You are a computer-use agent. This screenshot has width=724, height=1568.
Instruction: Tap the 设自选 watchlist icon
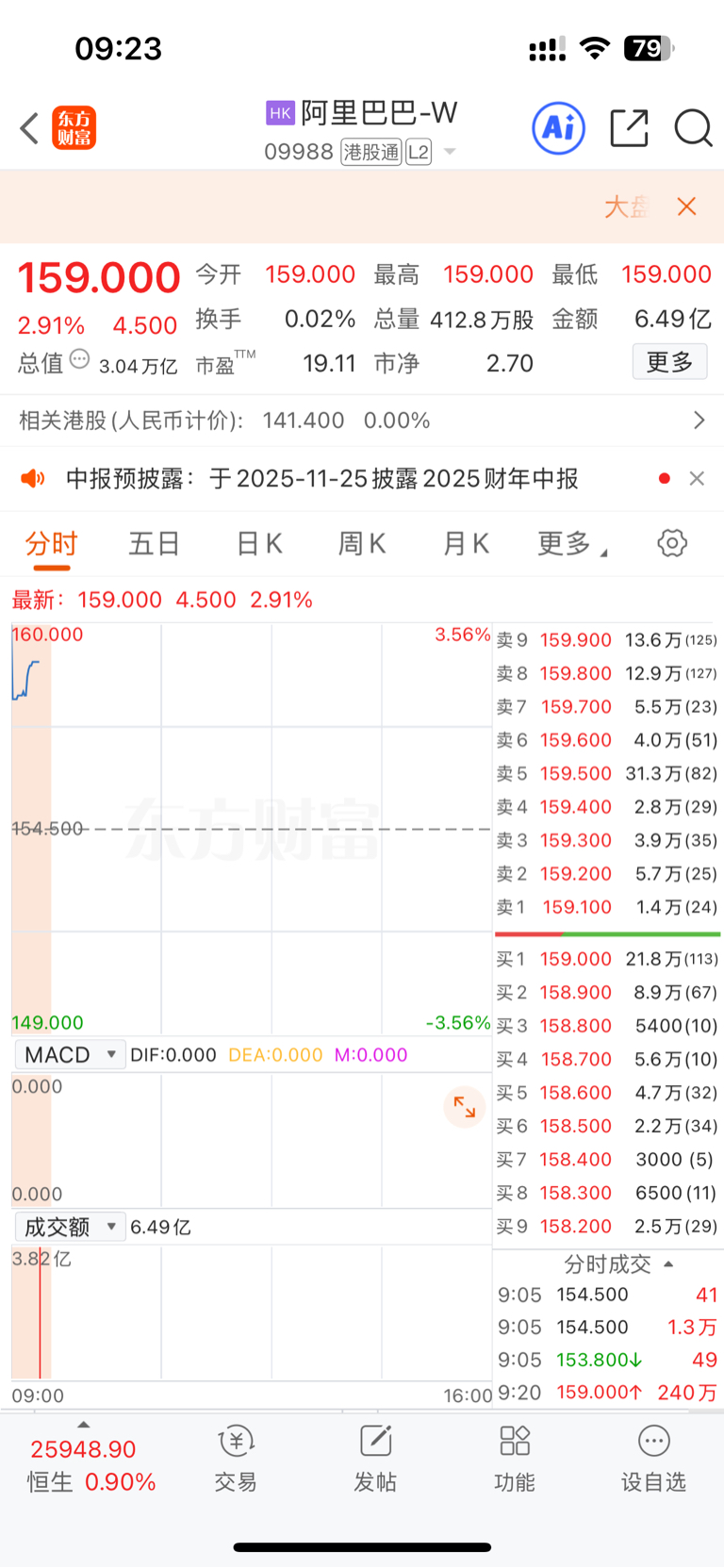[x=653, y=1459]
